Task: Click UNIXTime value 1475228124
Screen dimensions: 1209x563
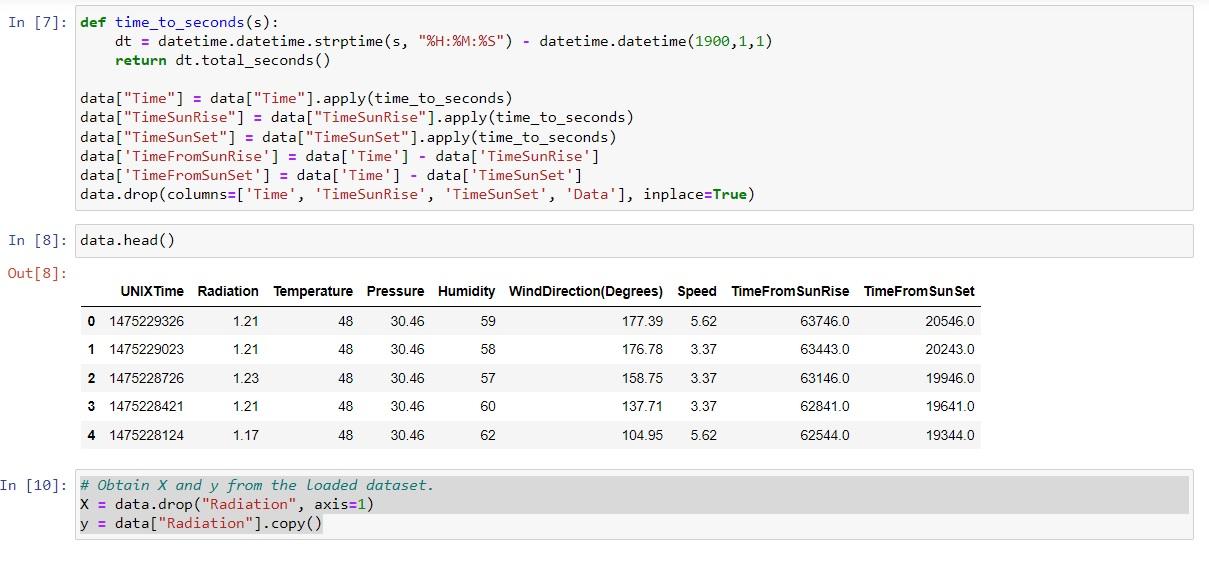Action: pos(147,435)
